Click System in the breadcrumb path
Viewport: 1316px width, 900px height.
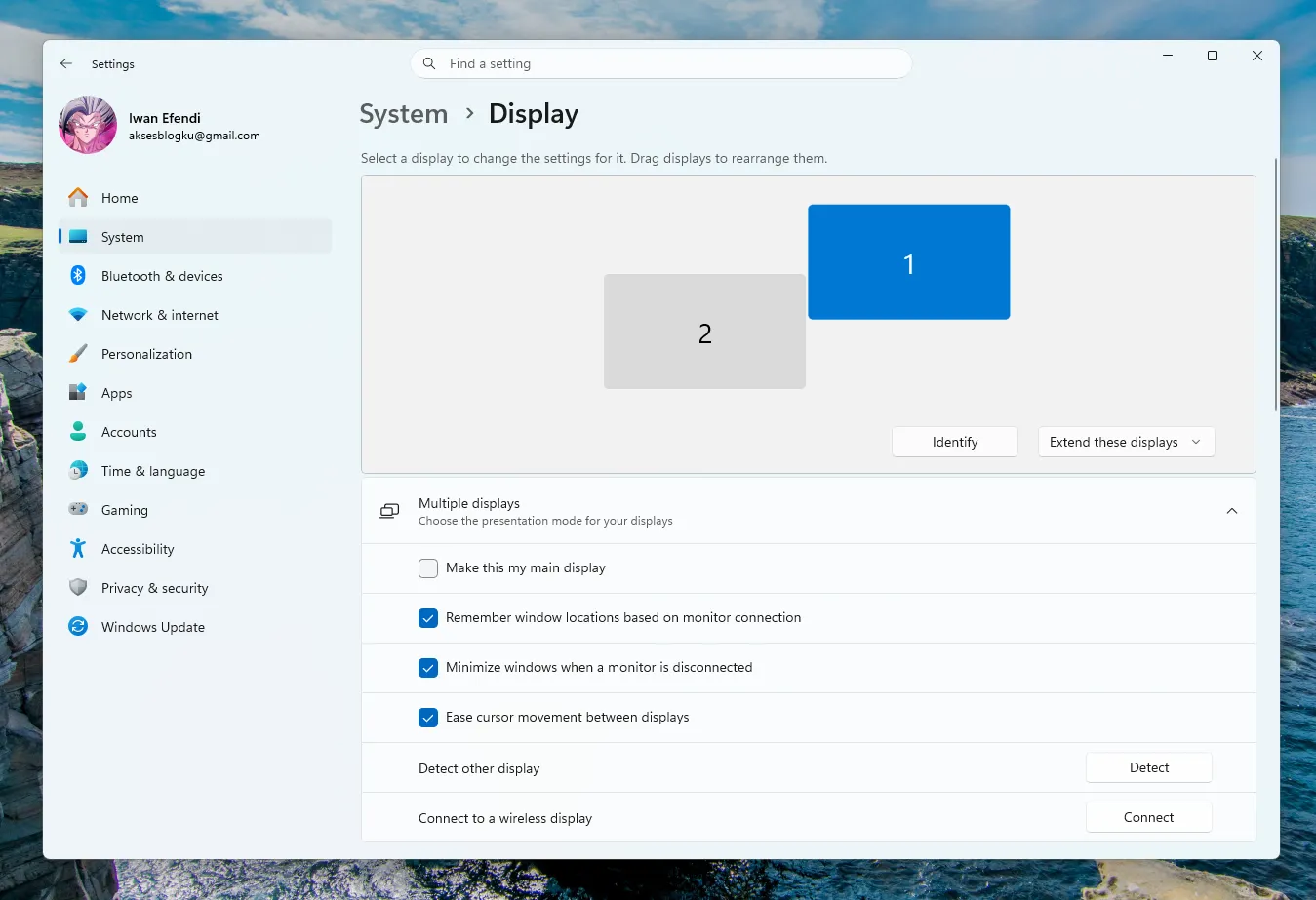click(x=403, y=113)
